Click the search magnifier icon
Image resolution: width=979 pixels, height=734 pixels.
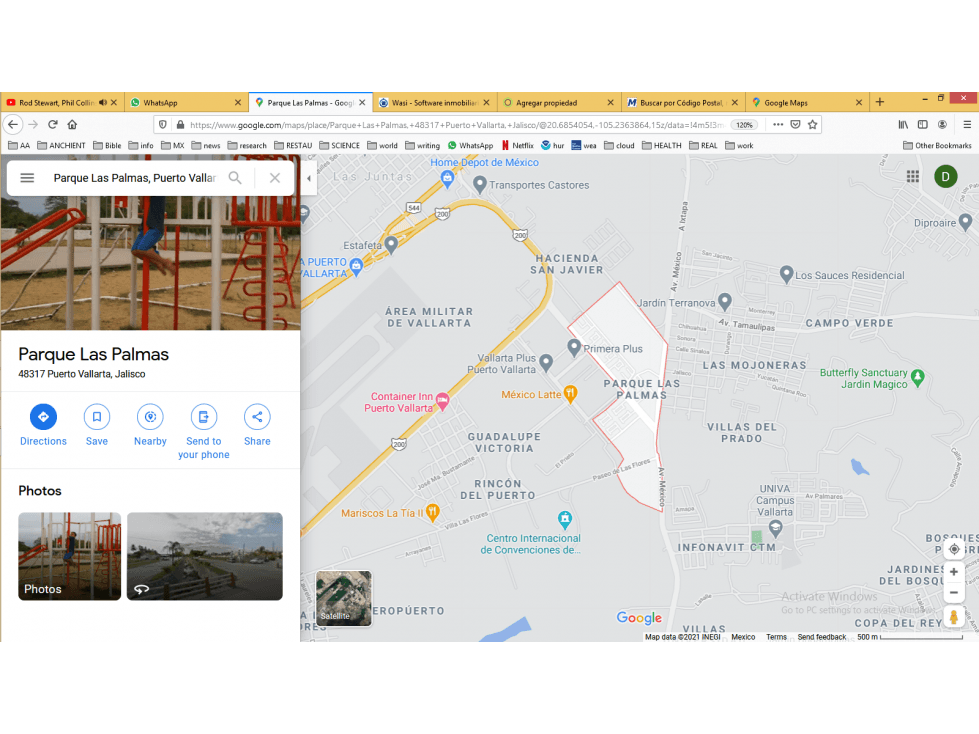pos(235,178)
